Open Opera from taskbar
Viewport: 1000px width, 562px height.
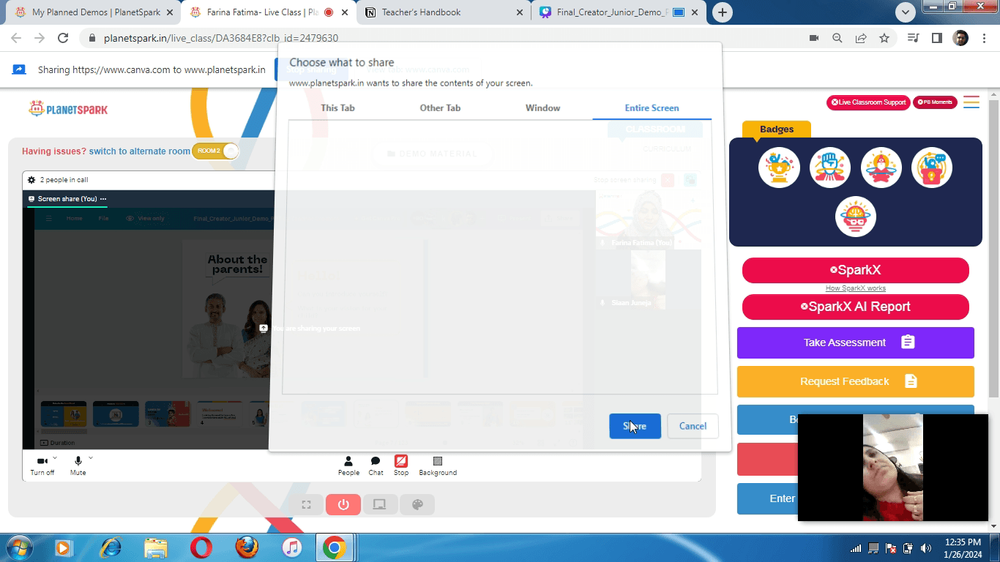coord(201,548)
